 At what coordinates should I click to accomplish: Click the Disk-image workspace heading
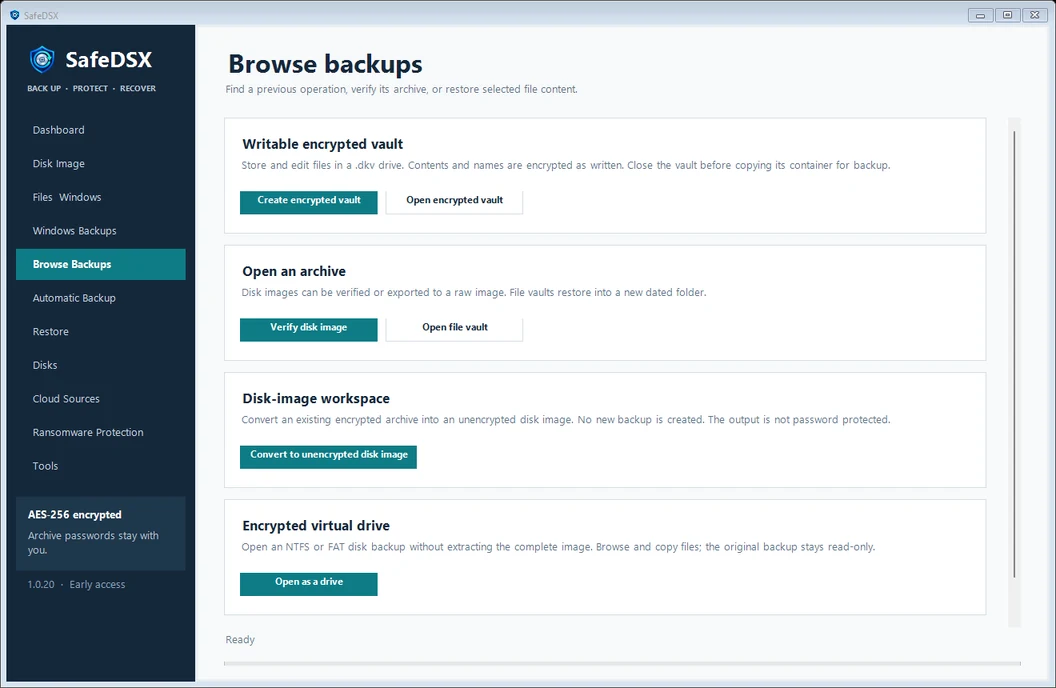(316, 399)
